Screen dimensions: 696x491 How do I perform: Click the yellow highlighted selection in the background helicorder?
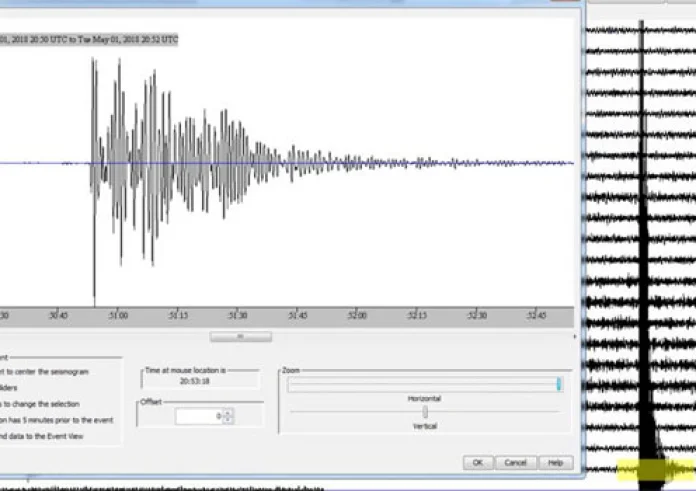(x=656, y=470)
